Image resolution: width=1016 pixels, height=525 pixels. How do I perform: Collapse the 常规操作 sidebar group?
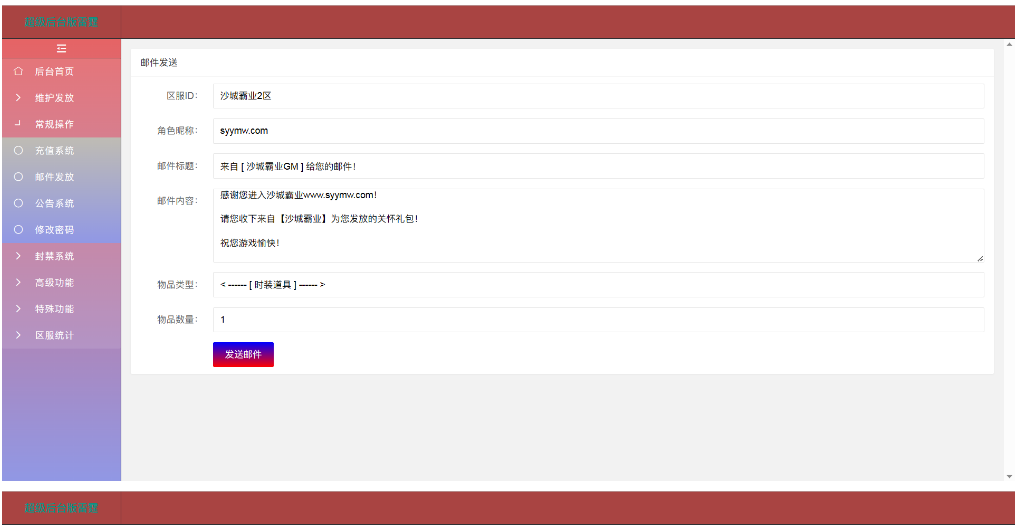(54, 125)
